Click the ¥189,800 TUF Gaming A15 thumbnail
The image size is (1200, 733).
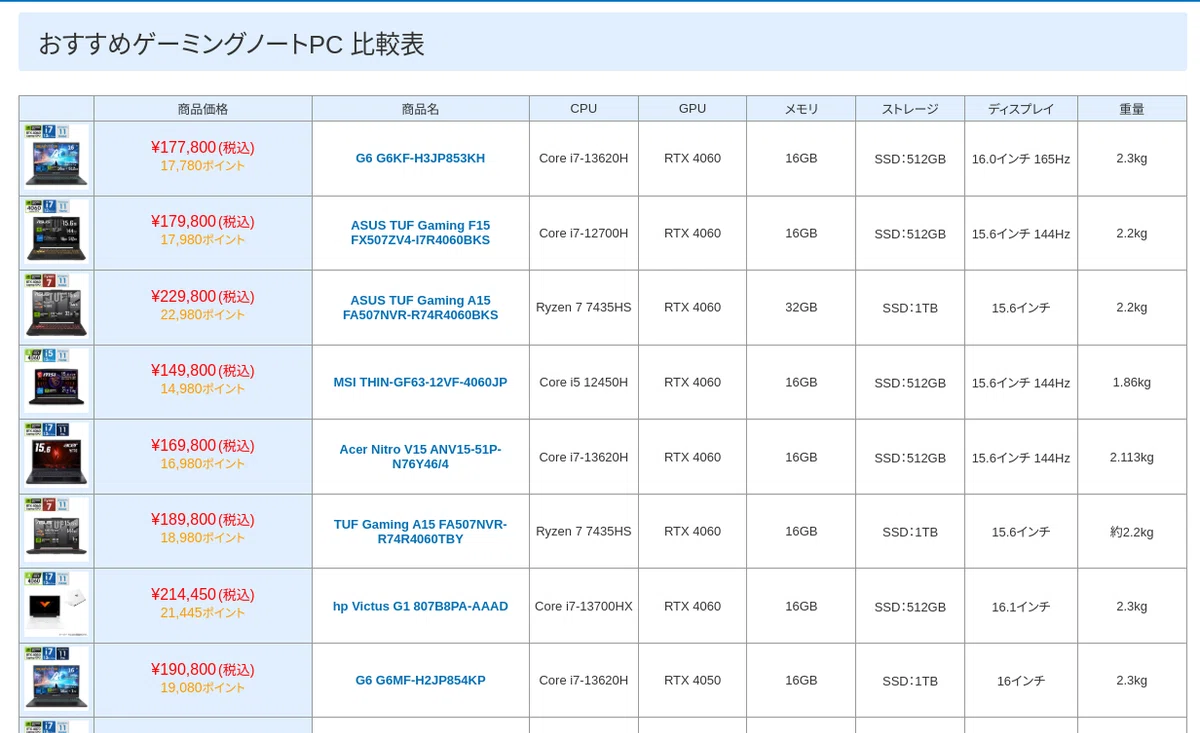point(56,531)
